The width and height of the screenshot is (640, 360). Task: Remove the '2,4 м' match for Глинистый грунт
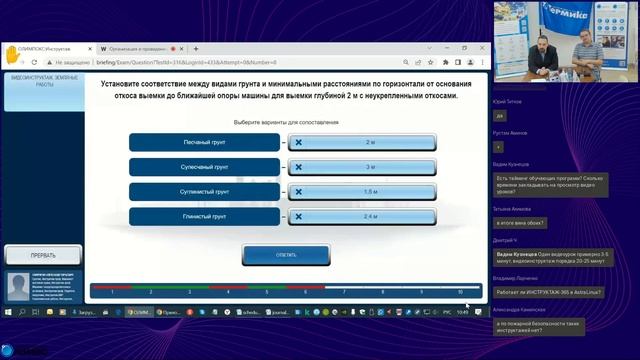coord(298,217)
